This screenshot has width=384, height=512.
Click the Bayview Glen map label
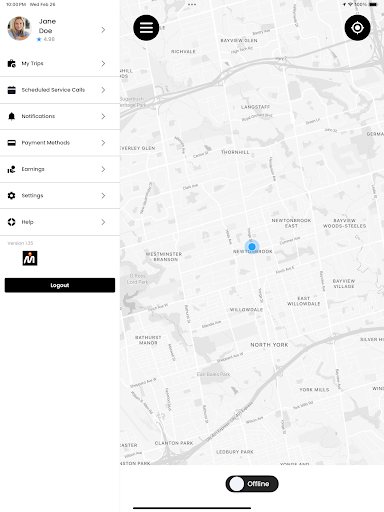coord(239,40)
